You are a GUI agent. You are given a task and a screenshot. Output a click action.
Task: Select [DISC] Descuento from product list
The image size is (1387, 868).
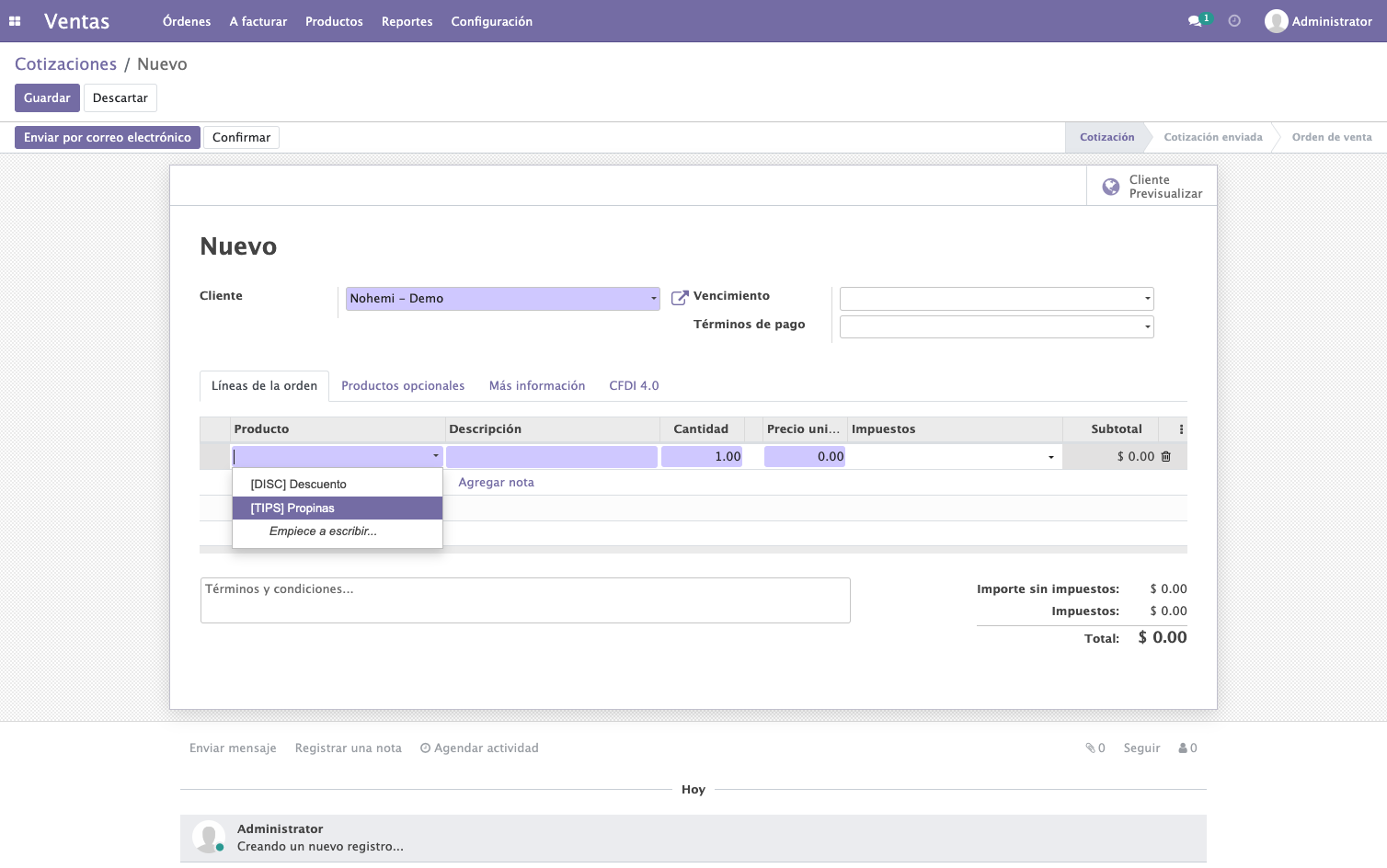(338, 485)
